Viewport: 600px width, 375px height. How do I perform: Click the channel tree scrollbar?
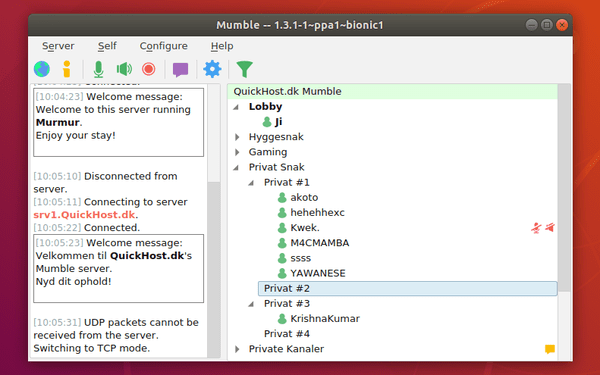[x=564, y=188]
